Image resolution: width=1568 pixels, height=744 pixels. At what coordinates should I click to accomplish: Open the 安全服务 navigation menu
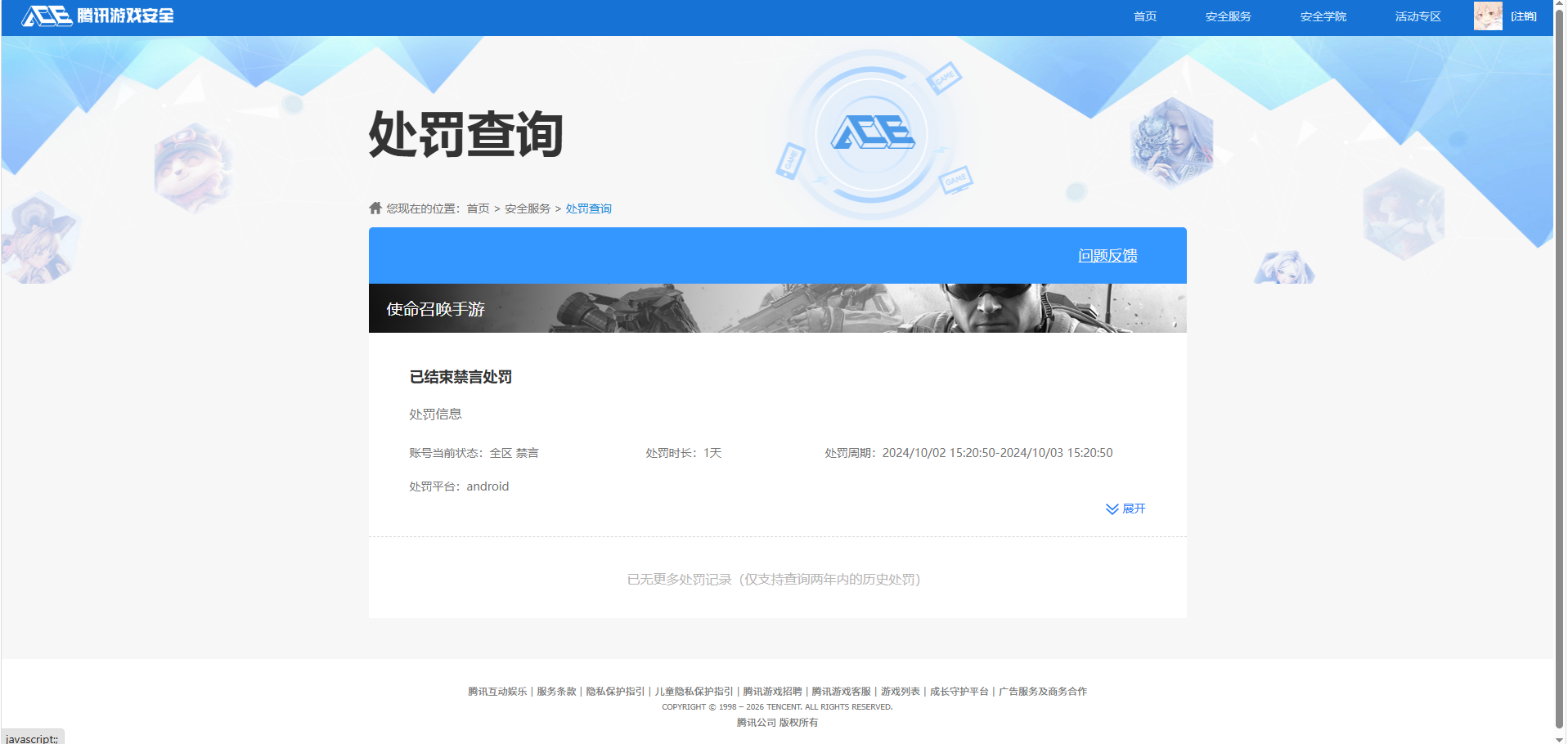1228,16
